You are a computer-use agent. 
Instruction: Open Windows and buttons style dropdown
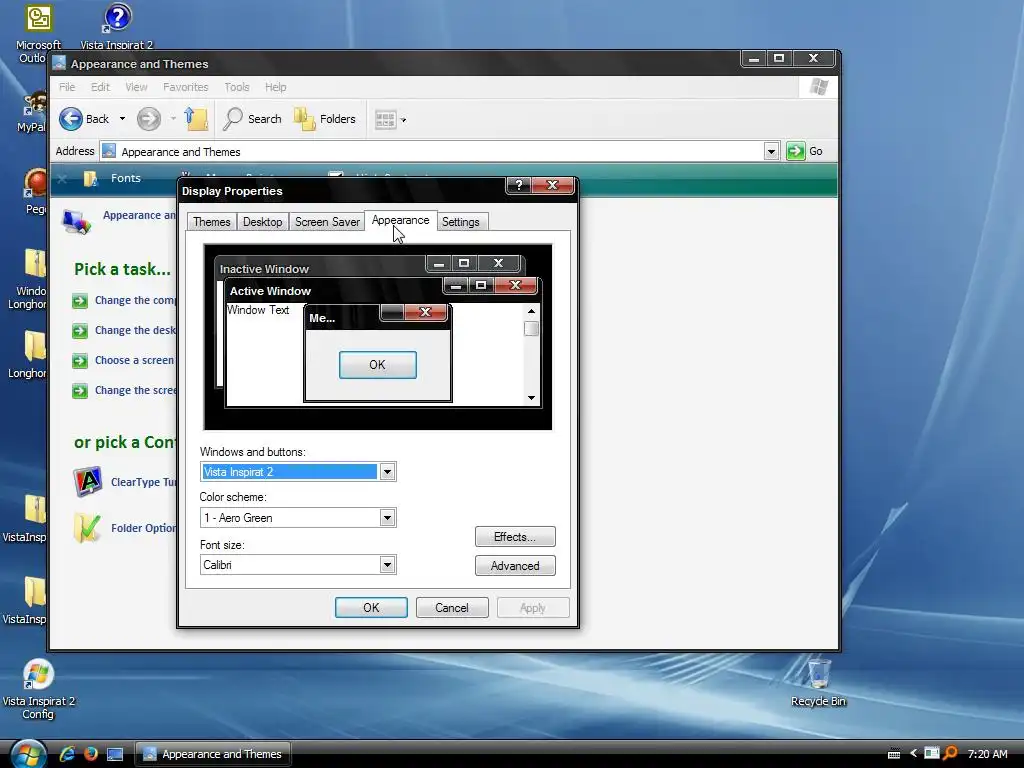(x=387, y=472)
